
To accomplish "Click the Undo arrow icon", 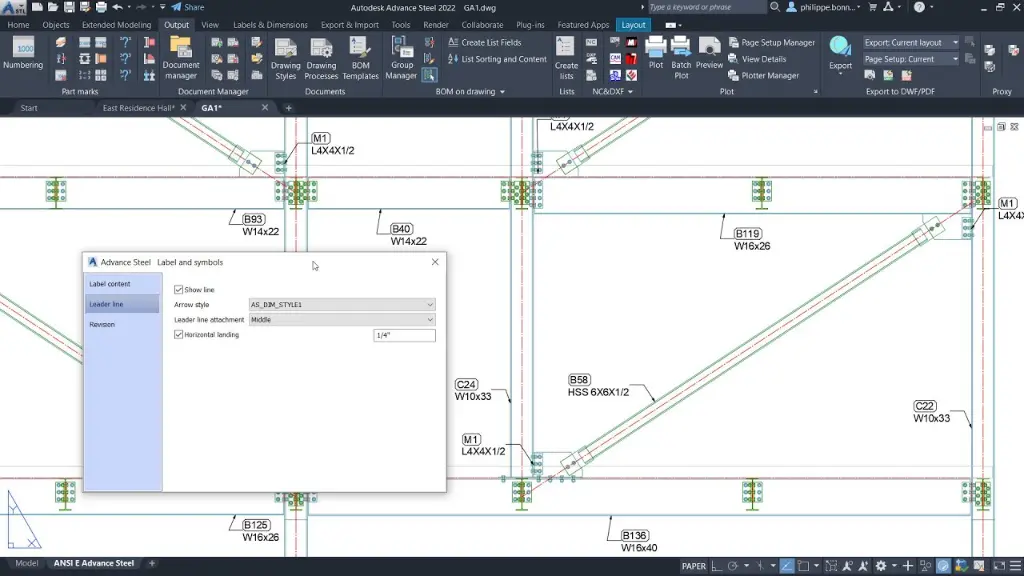I will (x=118, y=7).
